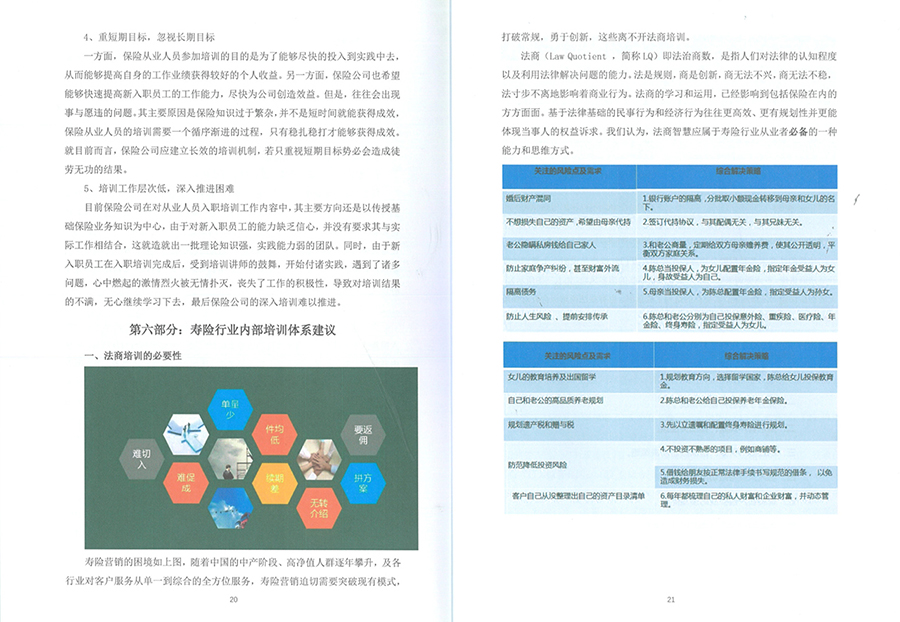Click page number 20
The image size is (900, 622).
pos(233,599)
